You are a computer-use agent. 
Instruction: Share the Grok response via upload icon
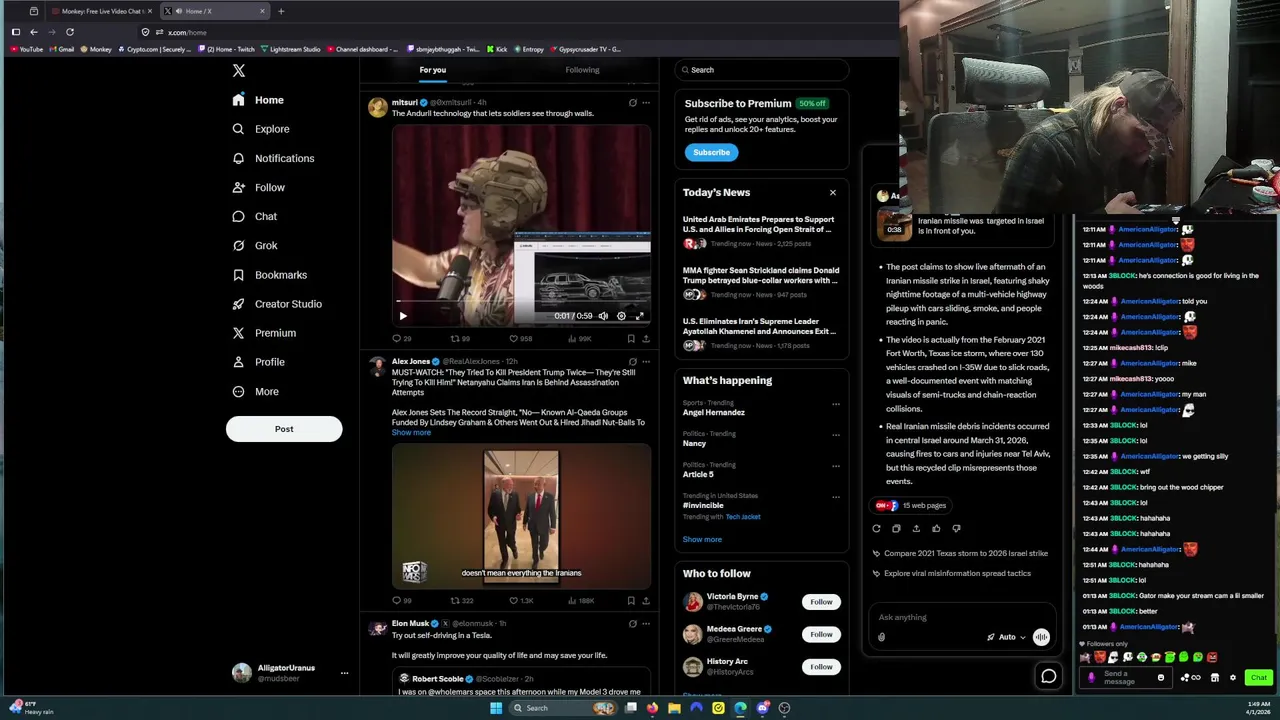point(916,528)
